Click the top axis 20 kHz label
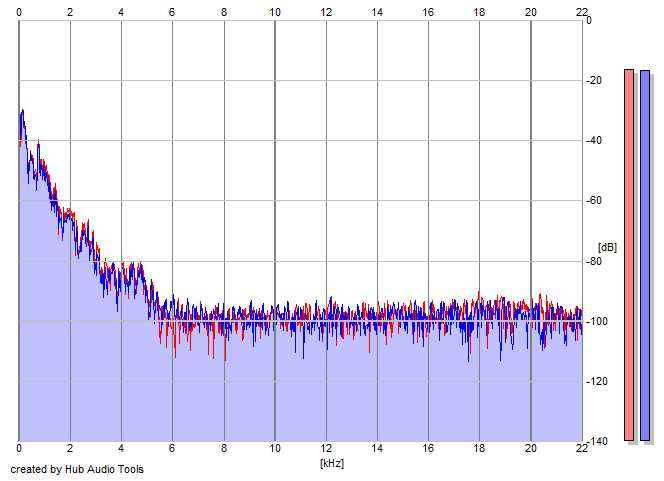Screen dimensions: 664x481 coord(531,13)
